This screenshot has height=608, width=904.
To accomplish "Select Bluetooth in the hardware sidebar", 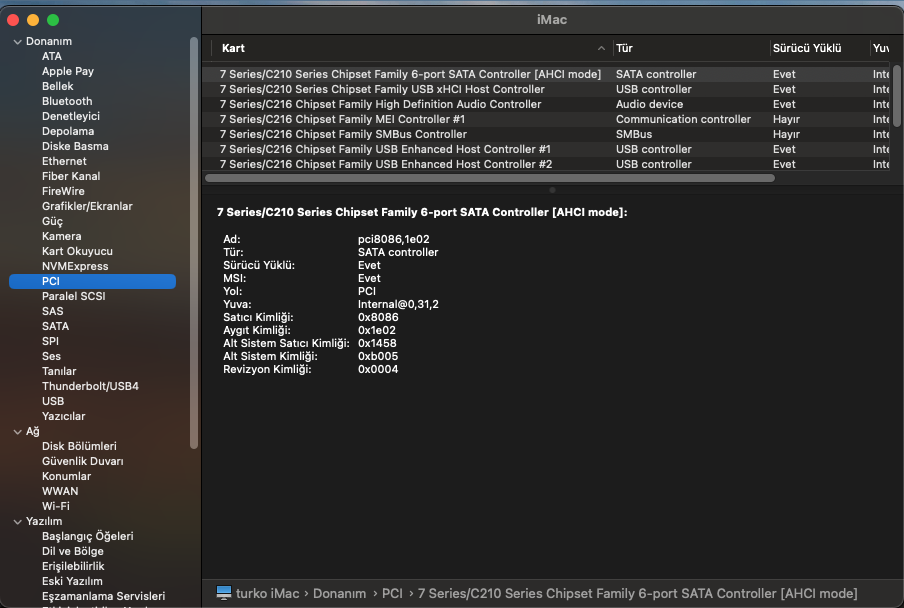I will (67, 101).
